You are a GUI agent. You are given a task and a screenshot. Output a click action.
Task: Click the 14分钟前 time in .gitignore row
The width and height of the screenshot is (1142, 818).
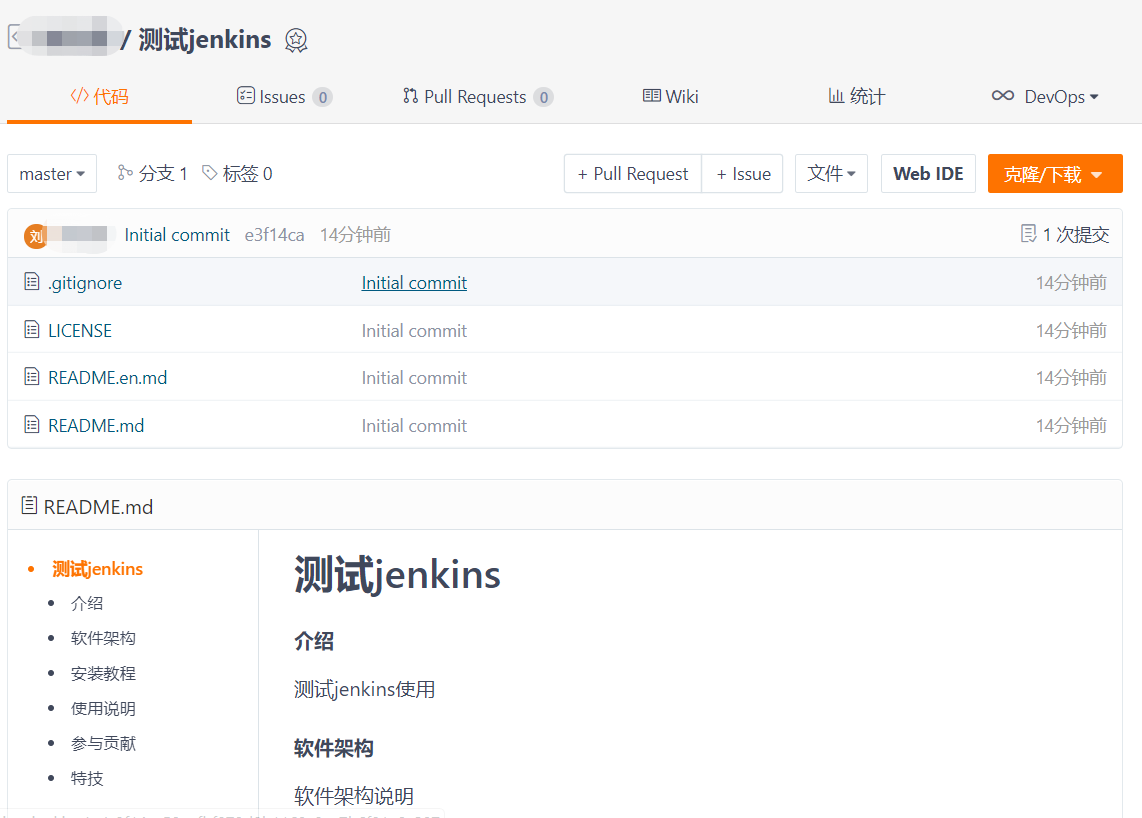click(x=1071, y=283)
